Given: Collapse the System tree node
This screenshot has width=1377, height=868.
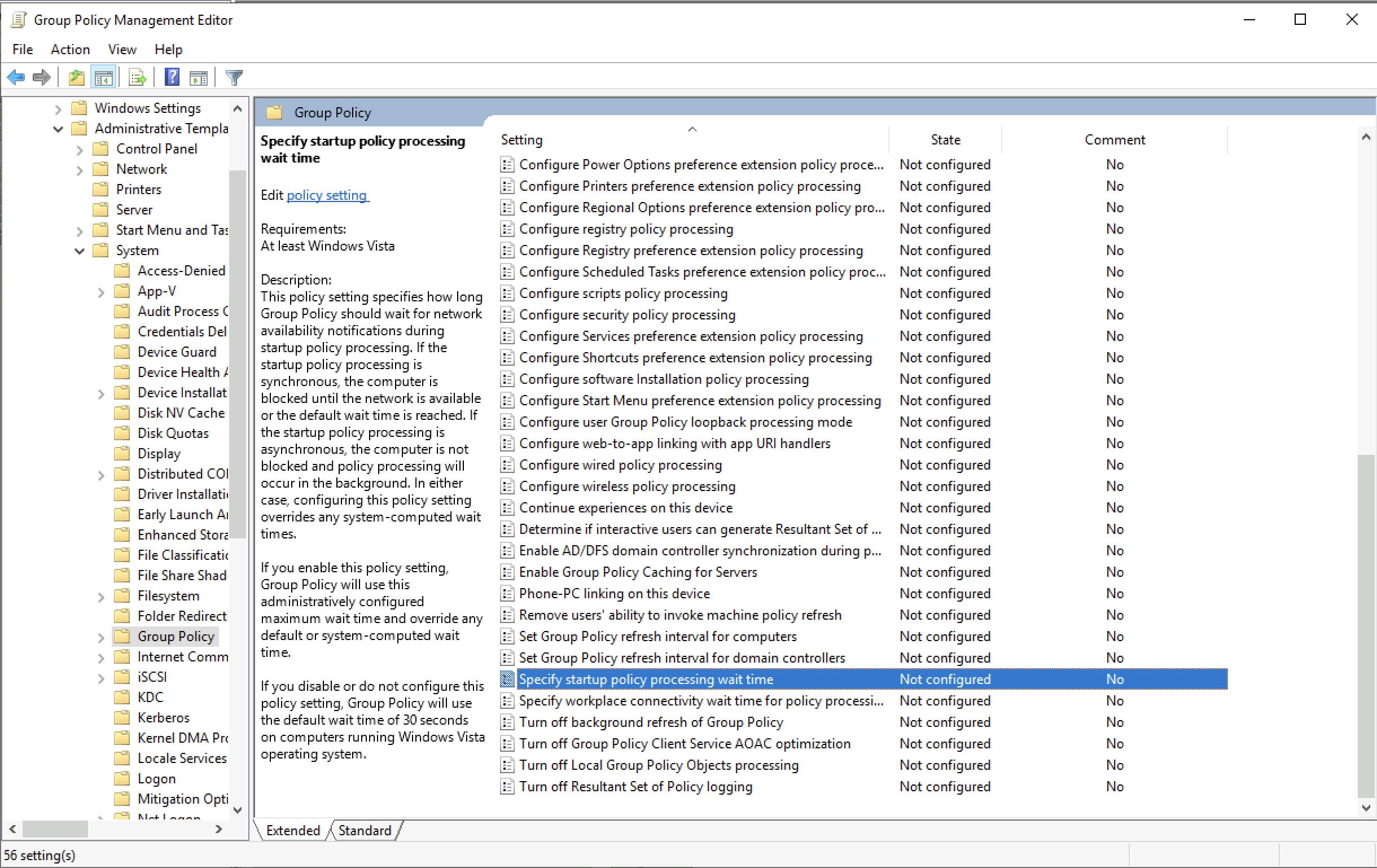Looking at the screenshot, I should click(x=80, y=251).
